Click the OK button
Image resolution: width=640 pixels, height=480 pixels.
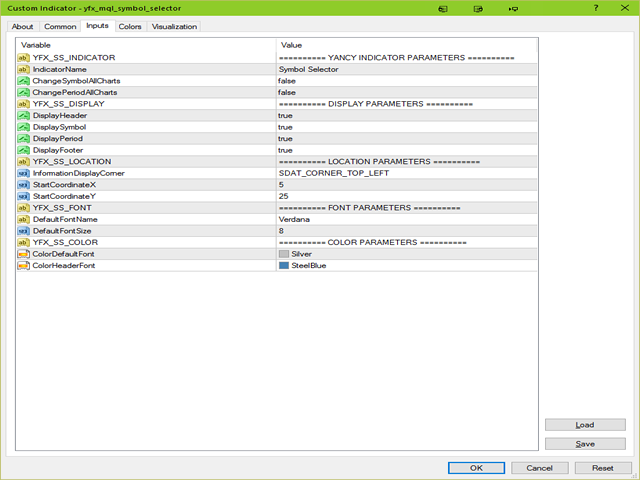[x=476, y=467]
